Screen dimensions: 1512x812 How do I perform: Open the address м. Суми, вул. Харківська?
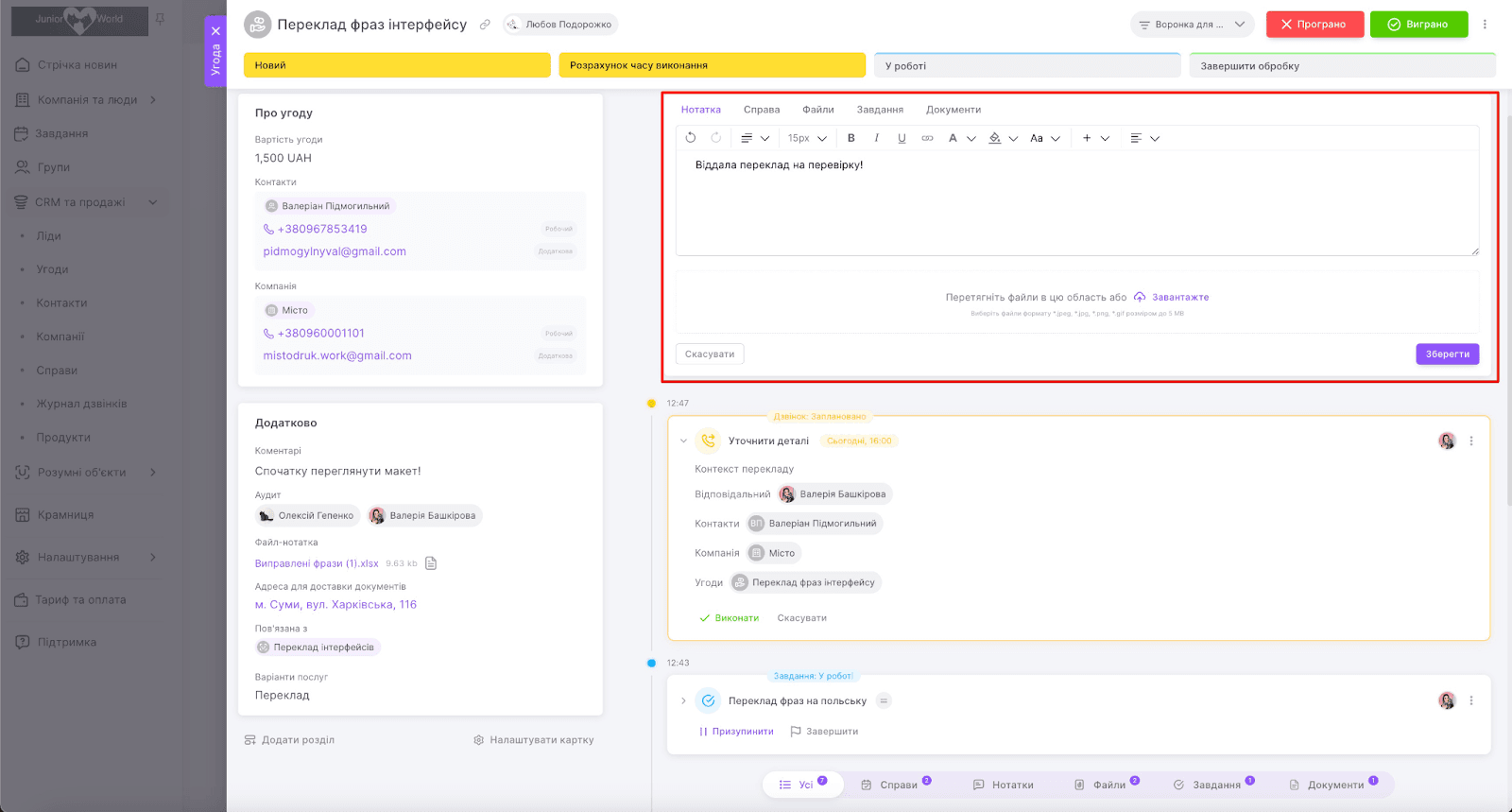[335, 604]
